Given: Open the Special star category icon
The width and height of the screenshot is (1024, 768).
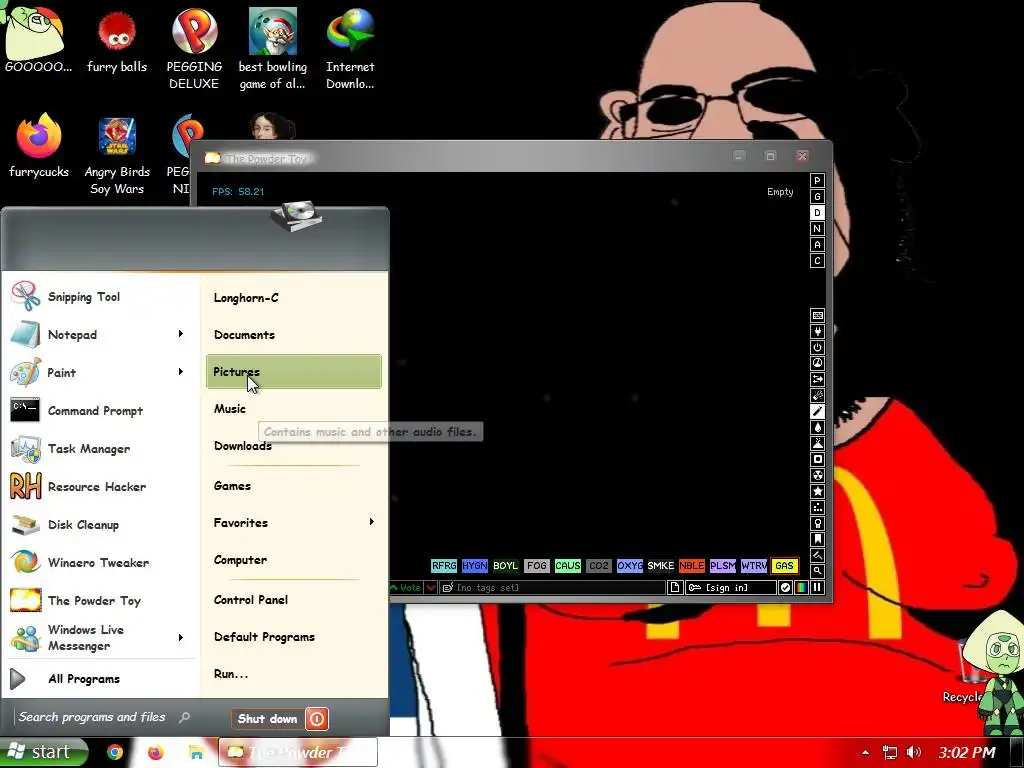Looking at the screenshot, I should point(817,491).
